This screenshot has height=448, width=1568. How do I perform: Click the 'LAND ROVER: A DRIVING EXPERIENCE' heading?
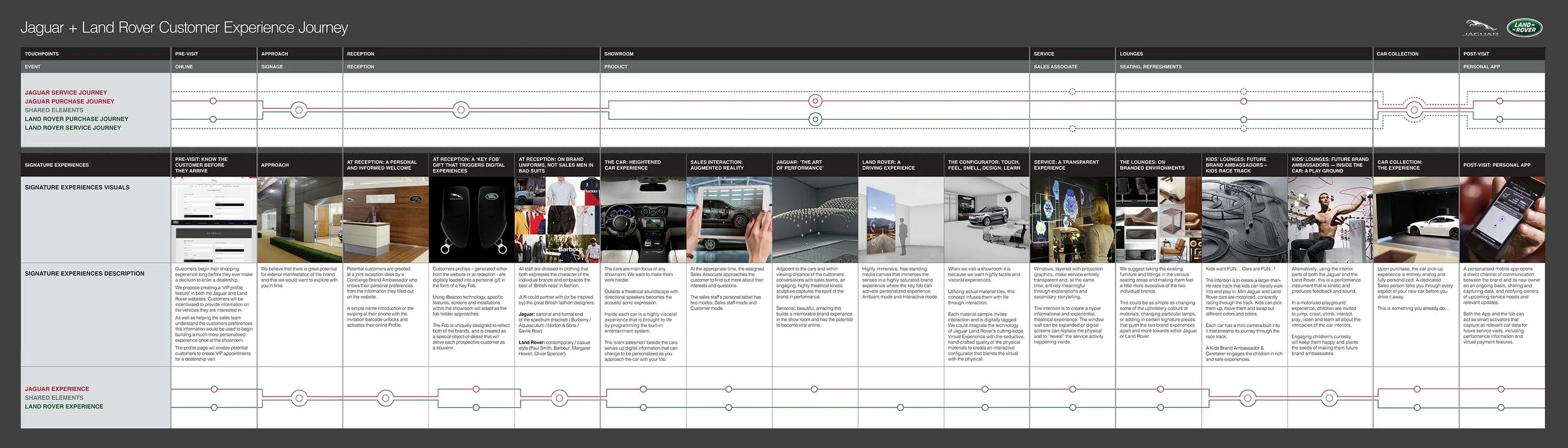coord(889,165)
